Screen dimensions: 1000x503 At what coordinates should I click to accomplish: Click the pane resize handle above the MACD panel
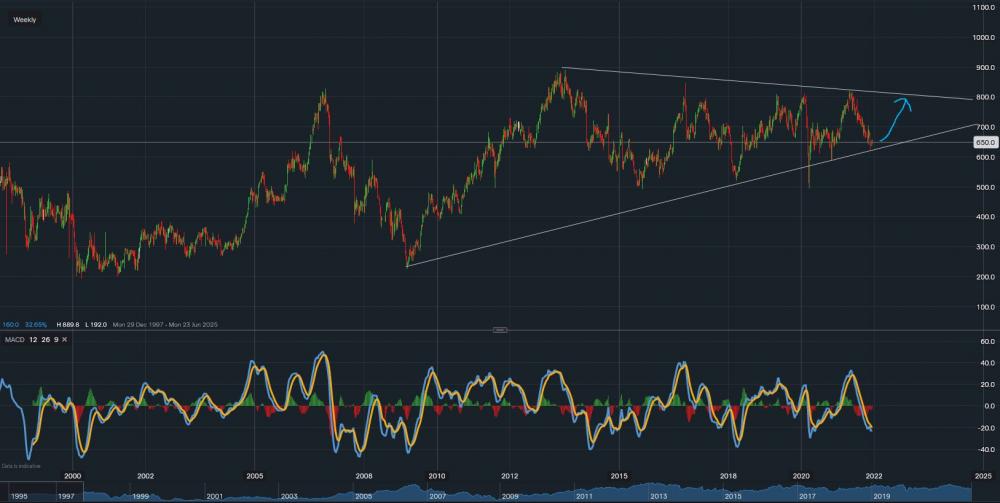[x=500, y=329]
